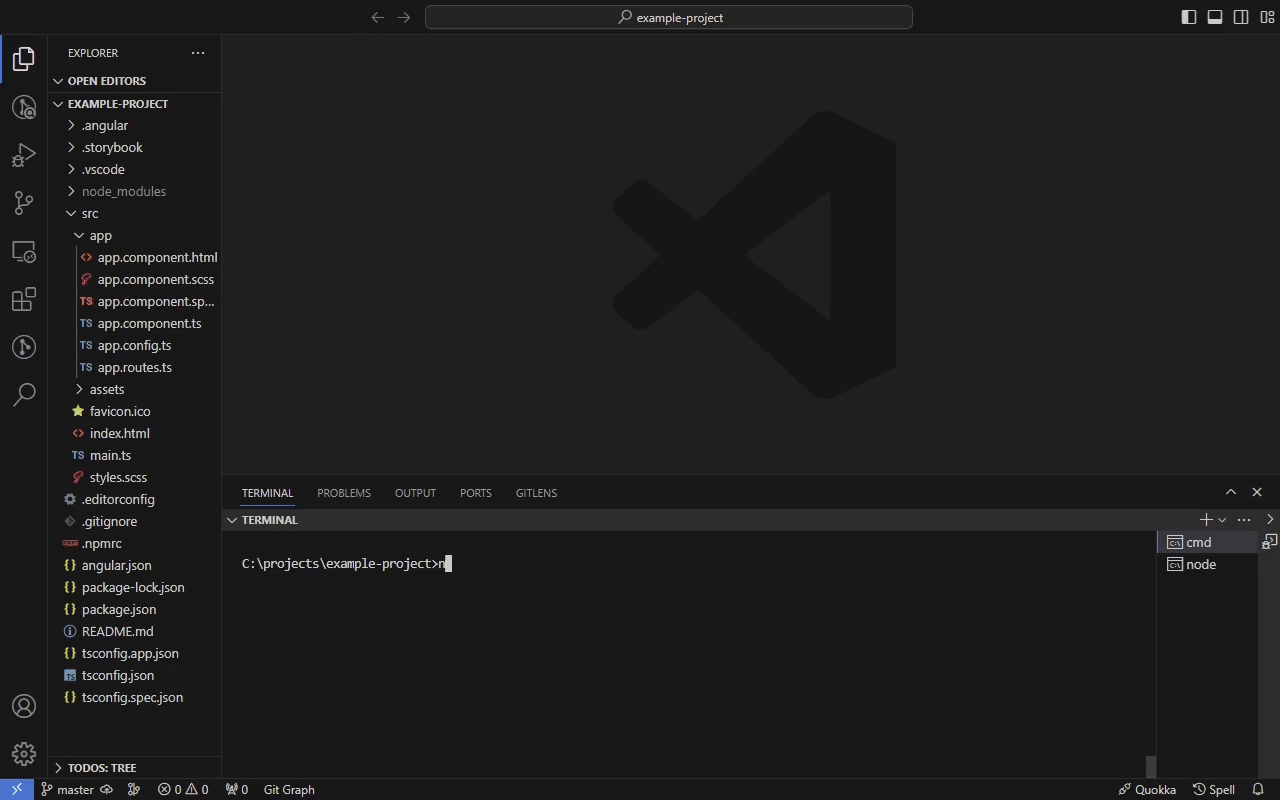Open the Explorer view in the activity bar
Screen dimensions: 1280x800
coord(24,59)
